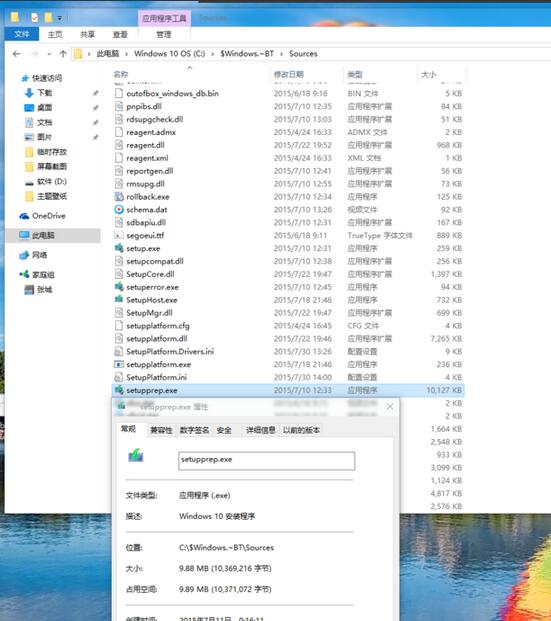Click the SetupHost.exe file icon
Image resolution: width=551 pixels, height=621 pixels.
tap(118, 300)
